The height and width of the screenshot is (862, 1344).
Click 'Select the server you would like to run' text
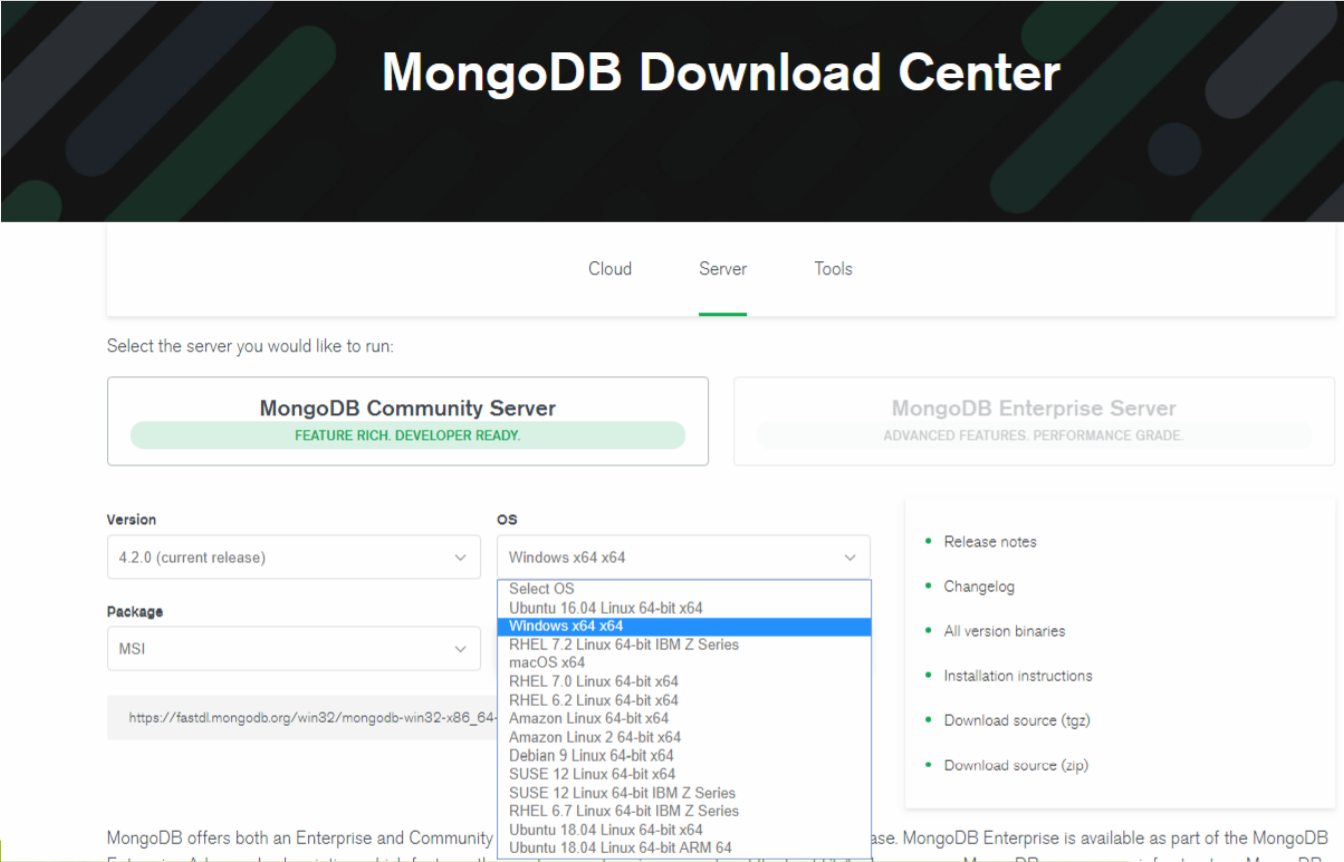click(250, 347)
